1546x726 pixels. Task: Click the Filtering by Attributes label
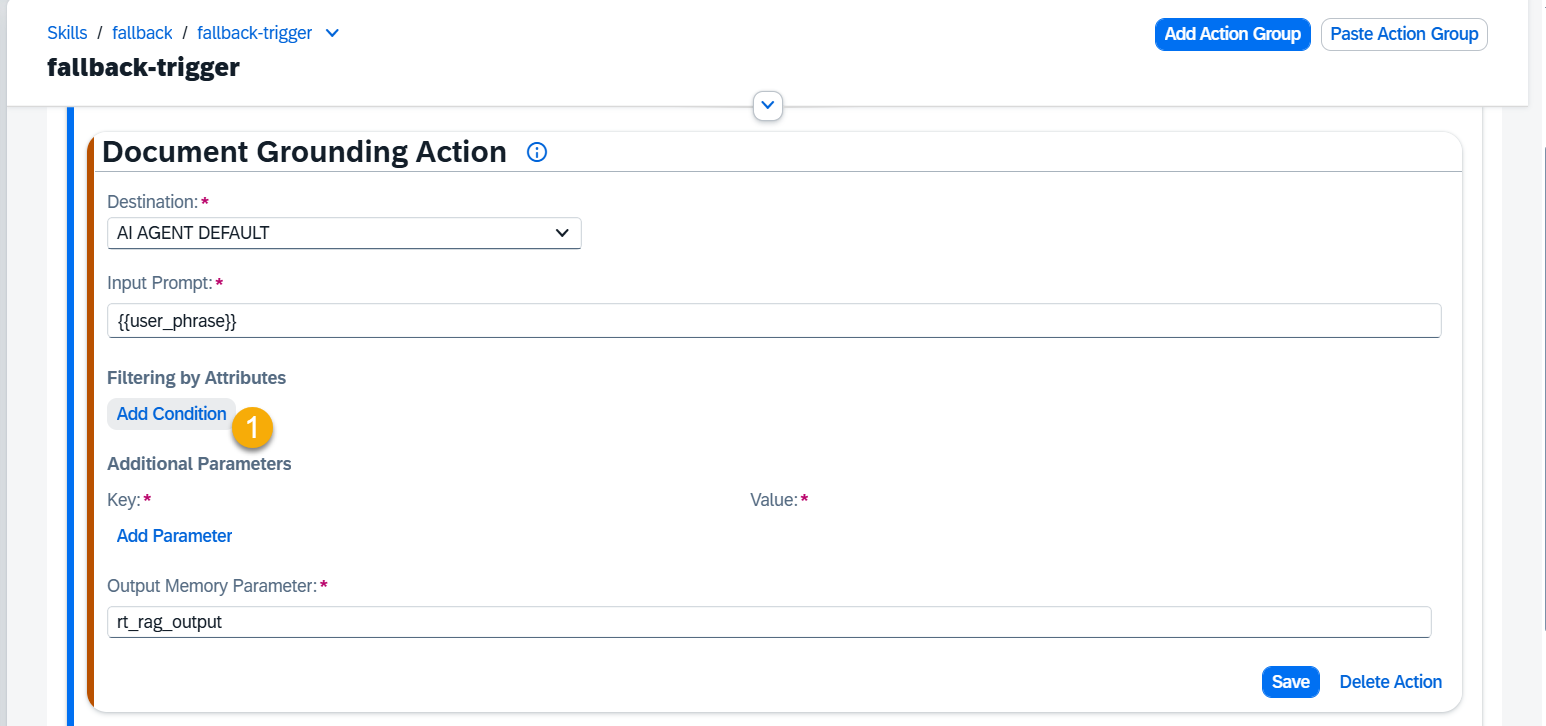[196, 378]
